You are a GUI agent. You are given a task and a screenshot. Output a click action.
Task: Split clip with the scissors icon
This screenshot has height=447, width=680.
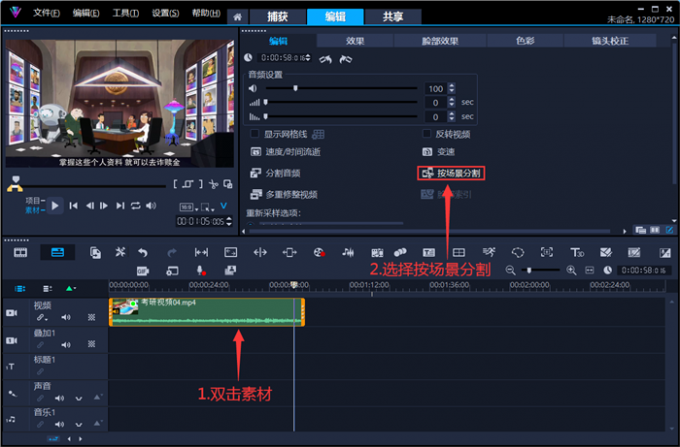point(213,184)
